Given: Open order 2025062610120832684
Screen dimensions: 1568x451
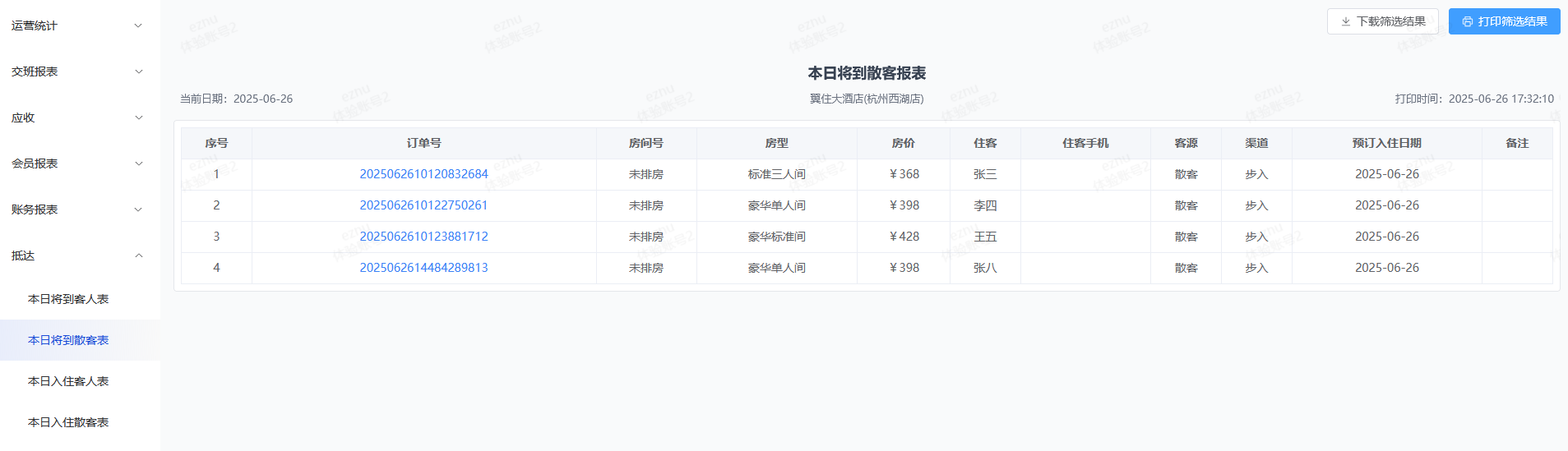Looking at the screenshot, I should 423,174.
